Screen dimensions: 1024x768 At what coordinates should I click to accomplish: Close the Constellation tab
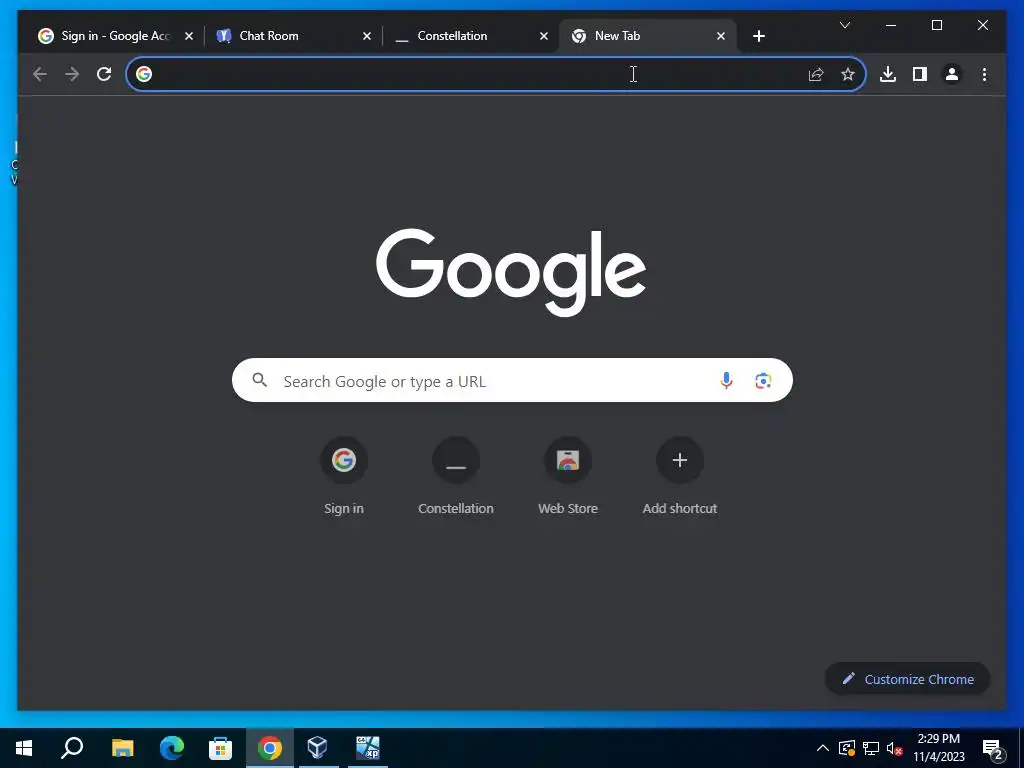(x=543, y=36)
